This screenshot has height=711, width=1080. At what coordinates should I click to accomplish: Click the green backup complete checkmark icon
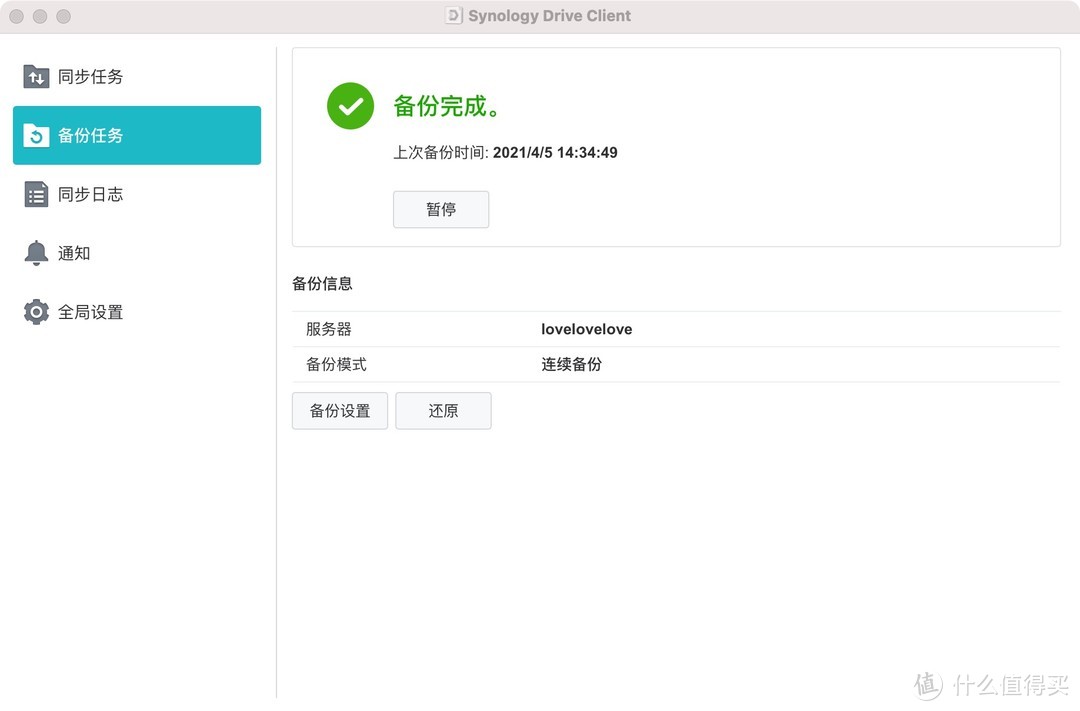(x=350, y=106)
